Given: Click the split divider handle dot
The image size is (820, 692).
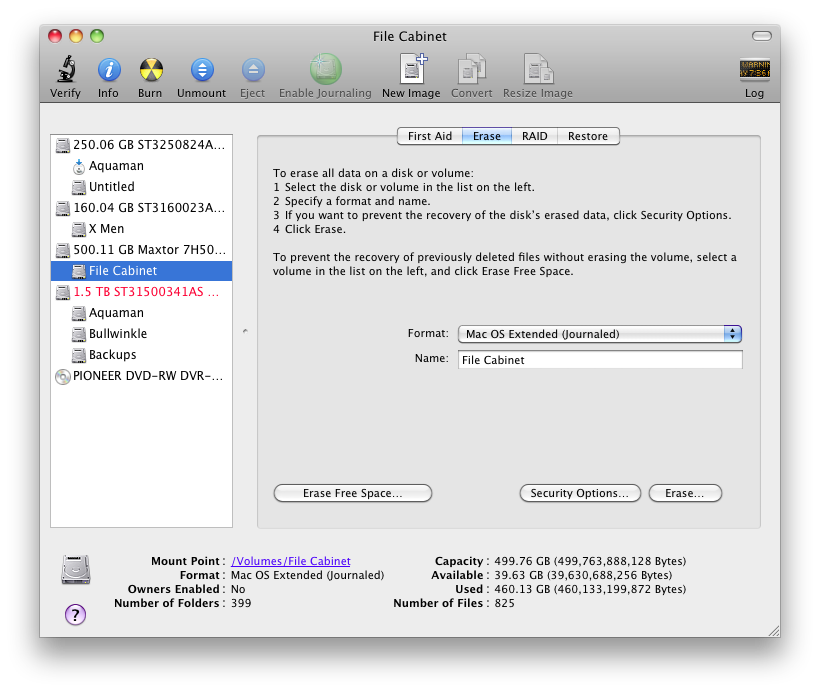Looking at the screenshot, I should (x=245, y=331).
